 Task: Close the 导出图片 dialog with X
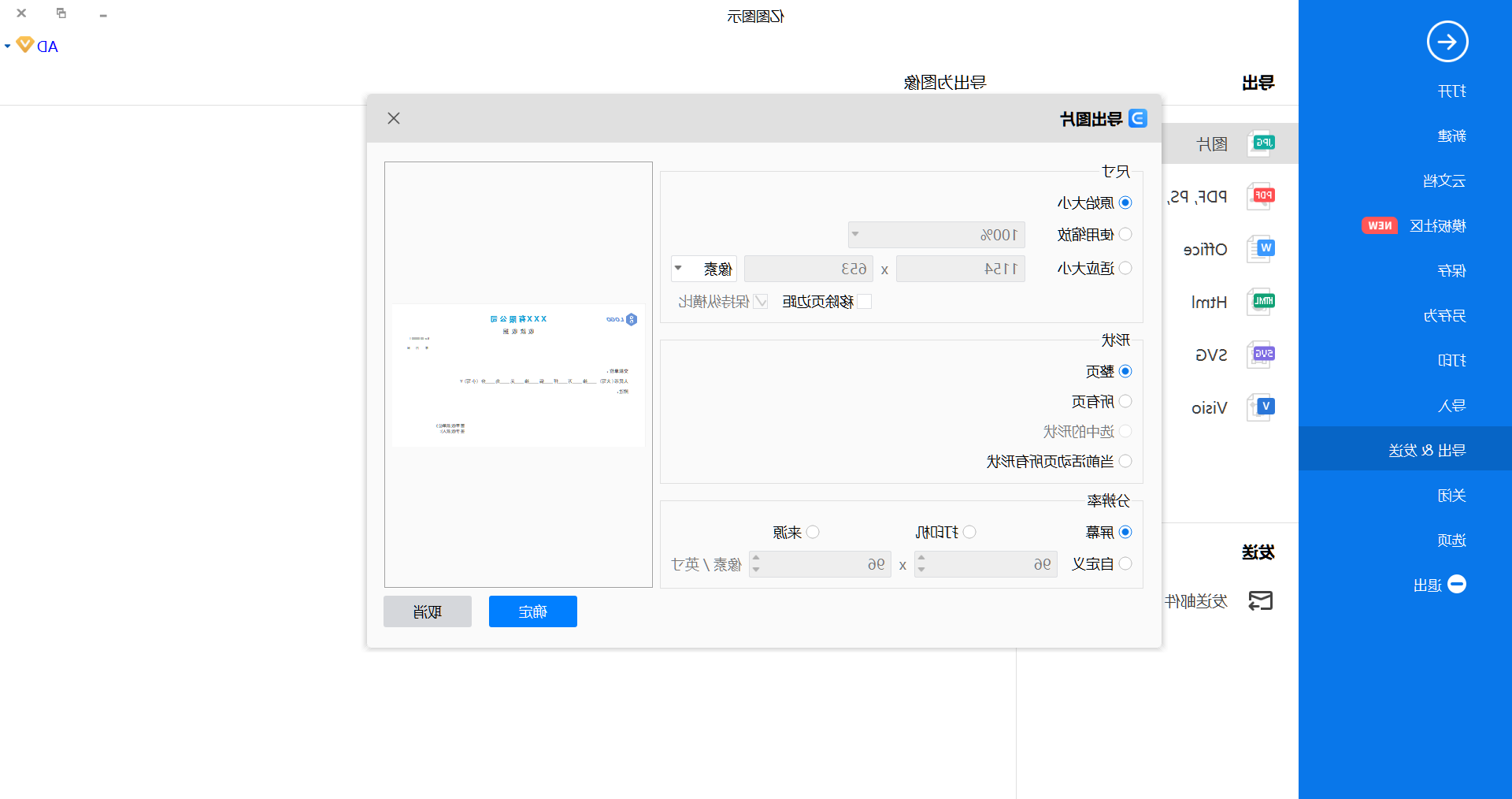[x=394, y=118]
